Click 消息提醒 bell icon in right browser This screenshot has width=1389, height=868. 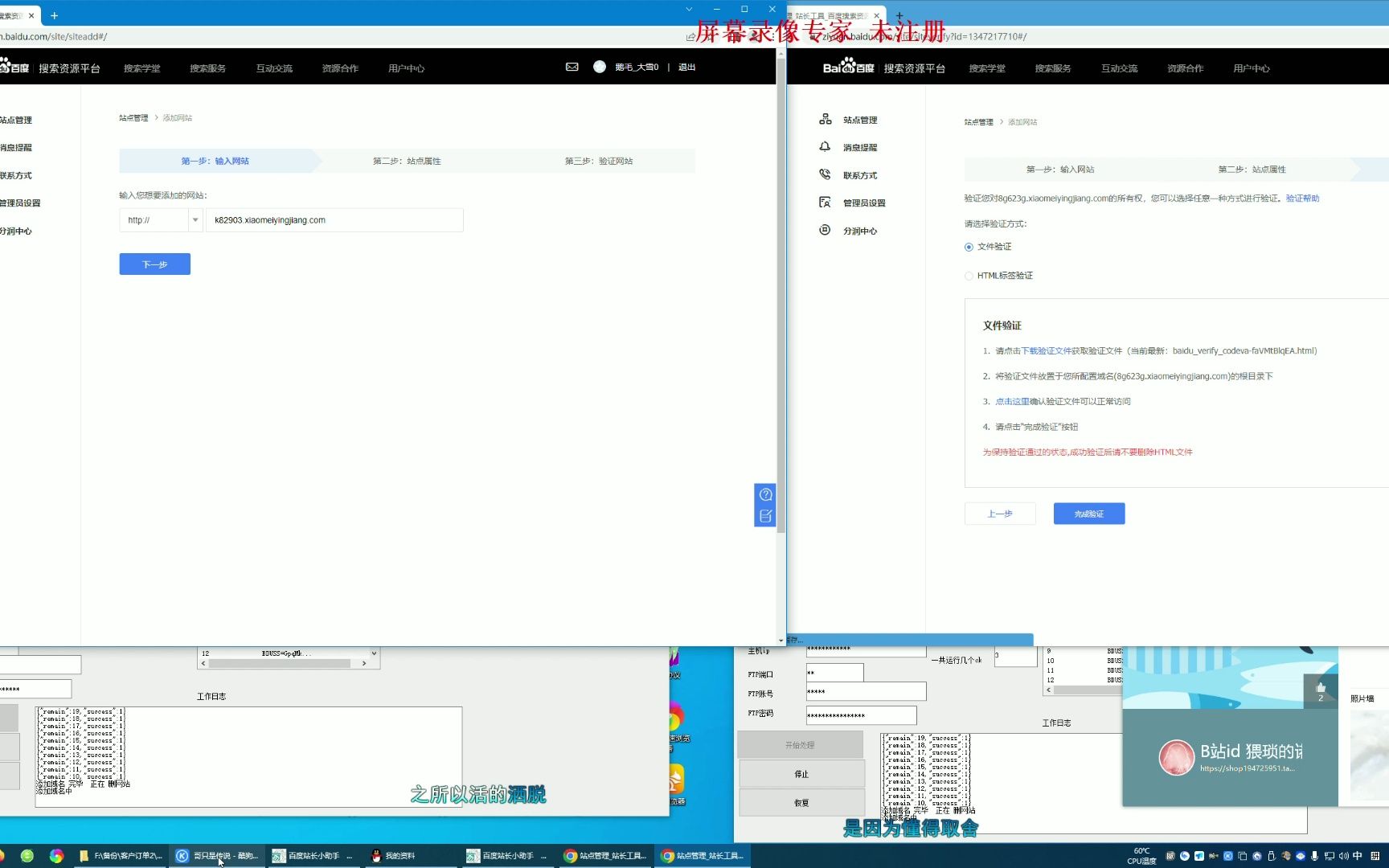(x=825, y=147)
